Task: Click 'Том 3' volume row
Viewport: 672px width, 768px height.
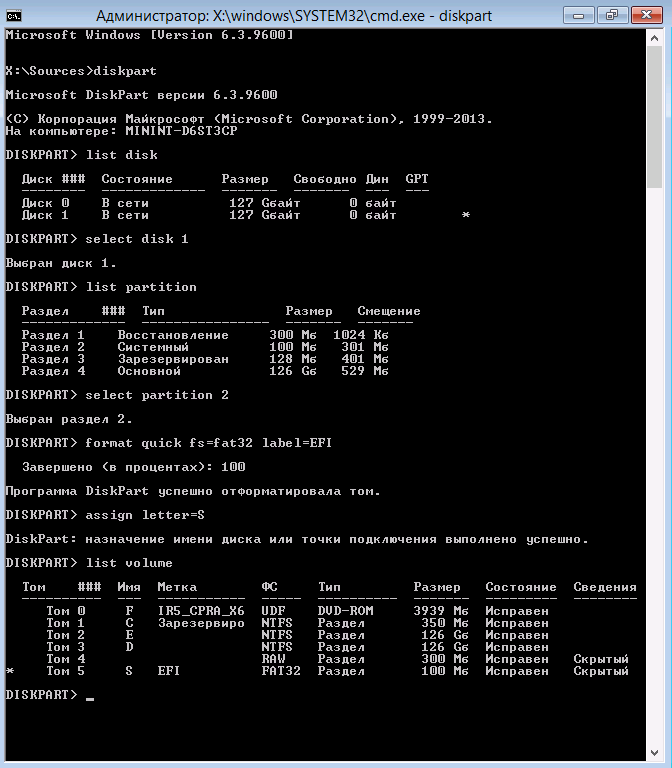Action: coord(297,647)
